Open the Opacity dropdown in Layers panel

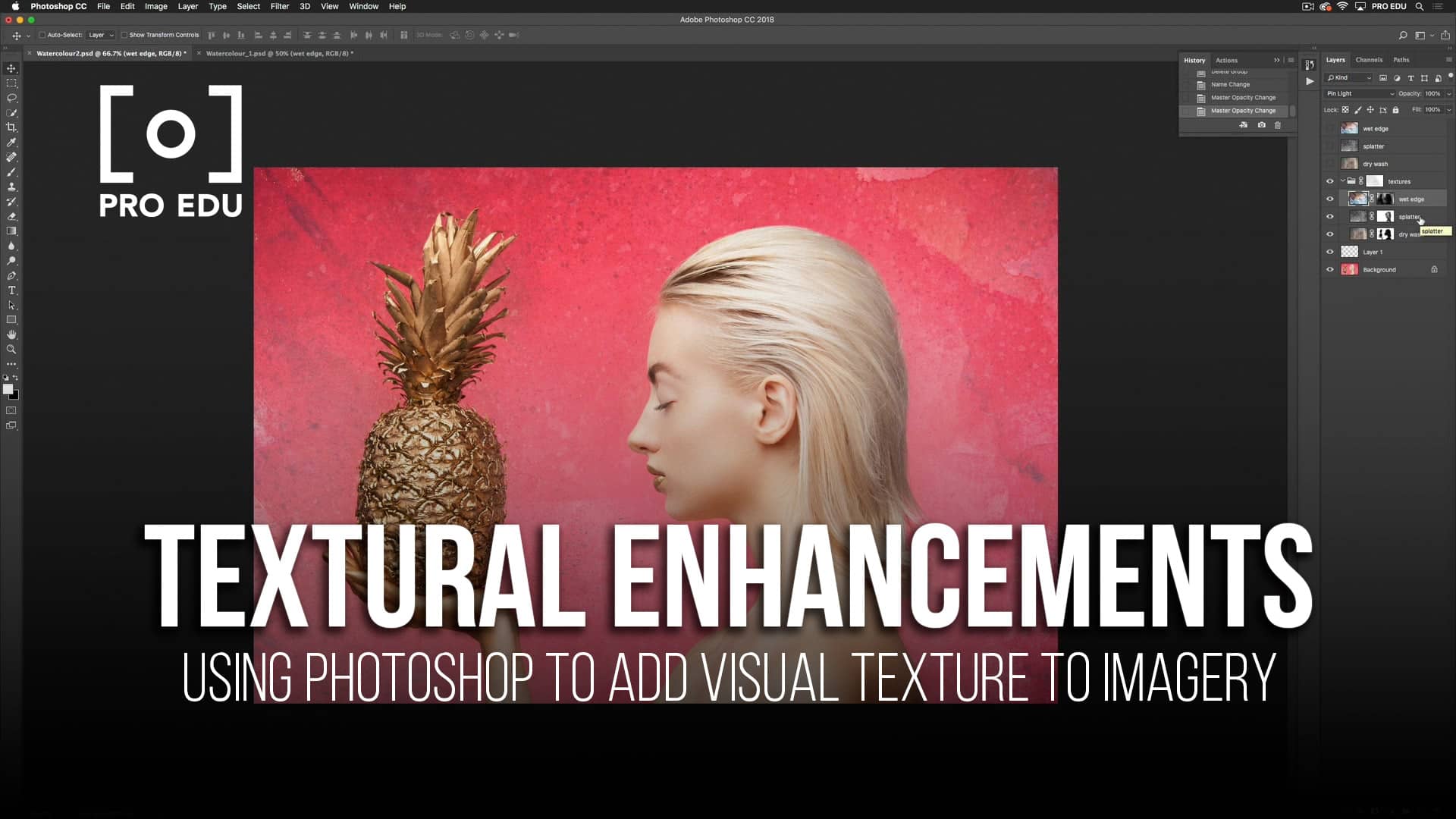tap(1447, 93)
